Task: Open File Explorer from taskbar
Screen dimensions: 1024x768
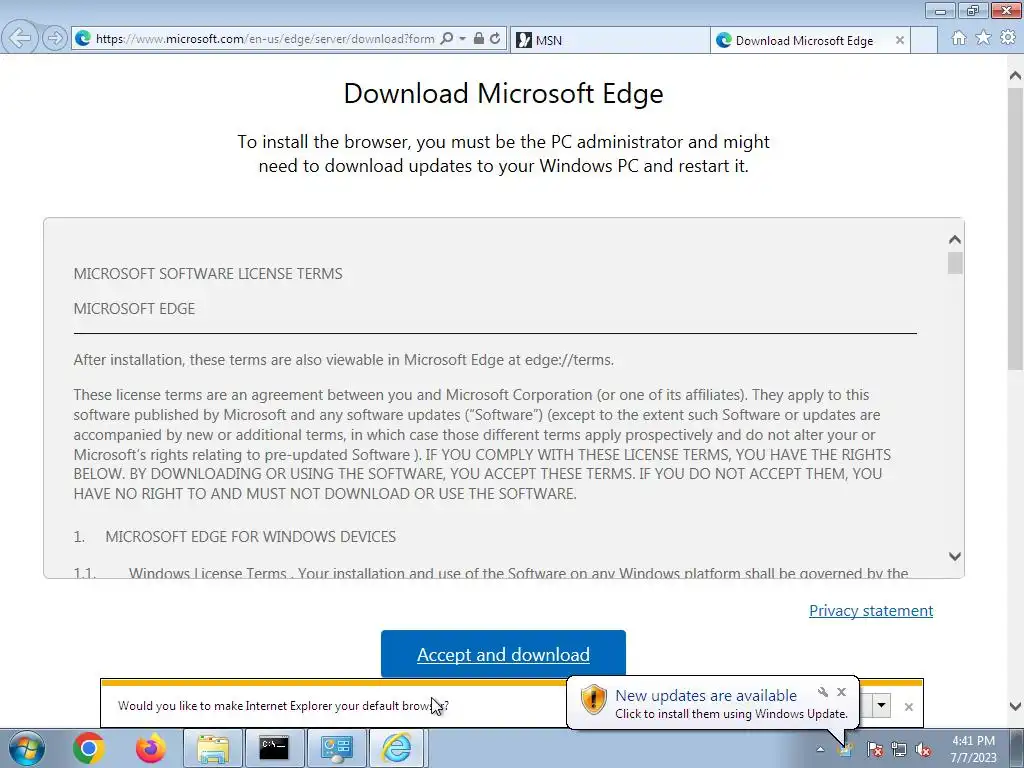Action: (x=213, y=748)
